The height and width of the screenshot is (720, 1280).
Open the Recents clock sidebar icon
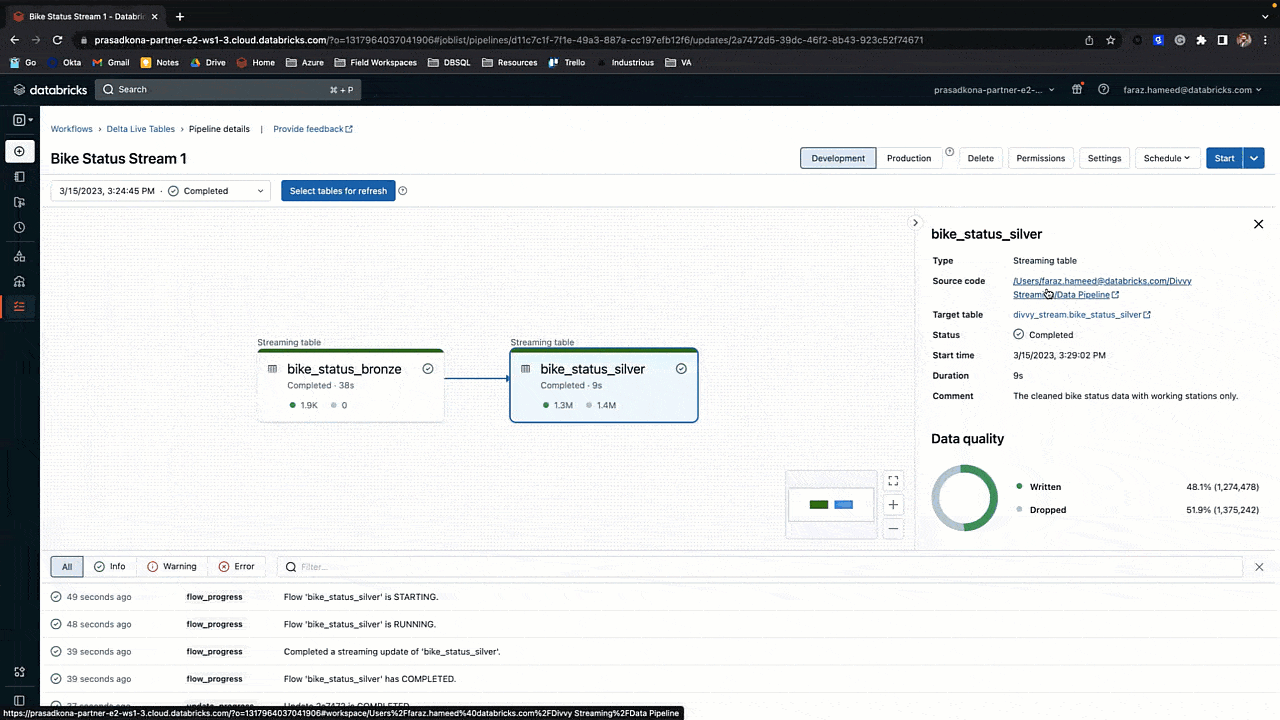pos(19,228)
